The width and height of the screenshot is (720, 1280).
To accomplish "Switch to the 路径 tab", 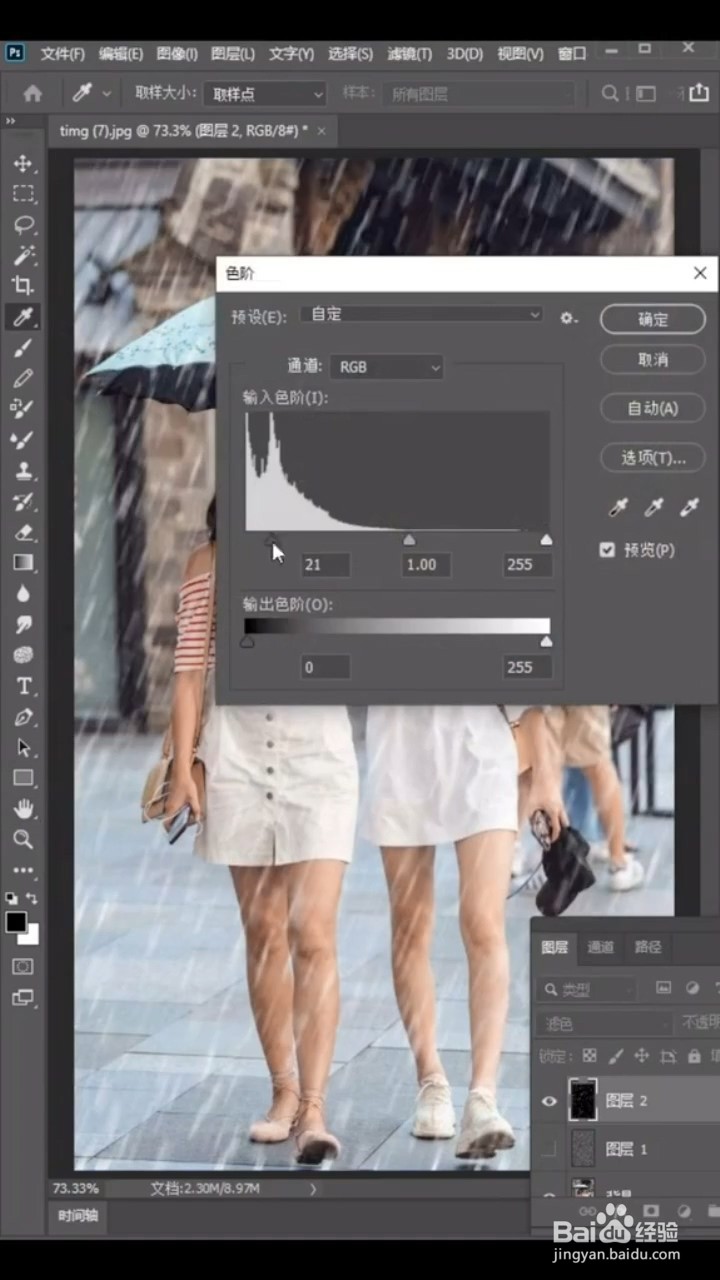I will [x=648, y=947].
